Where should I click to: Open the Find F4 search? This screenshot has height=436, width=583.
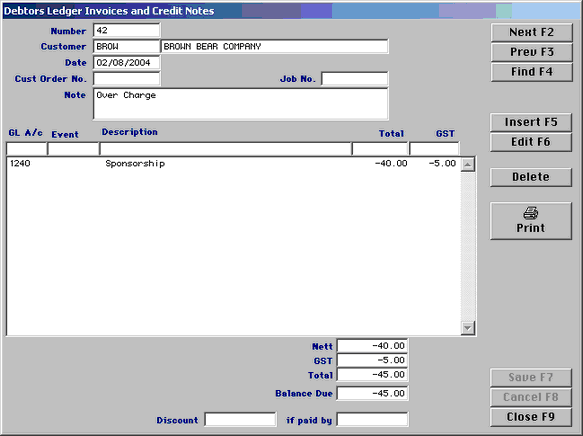tap(531, 72)
